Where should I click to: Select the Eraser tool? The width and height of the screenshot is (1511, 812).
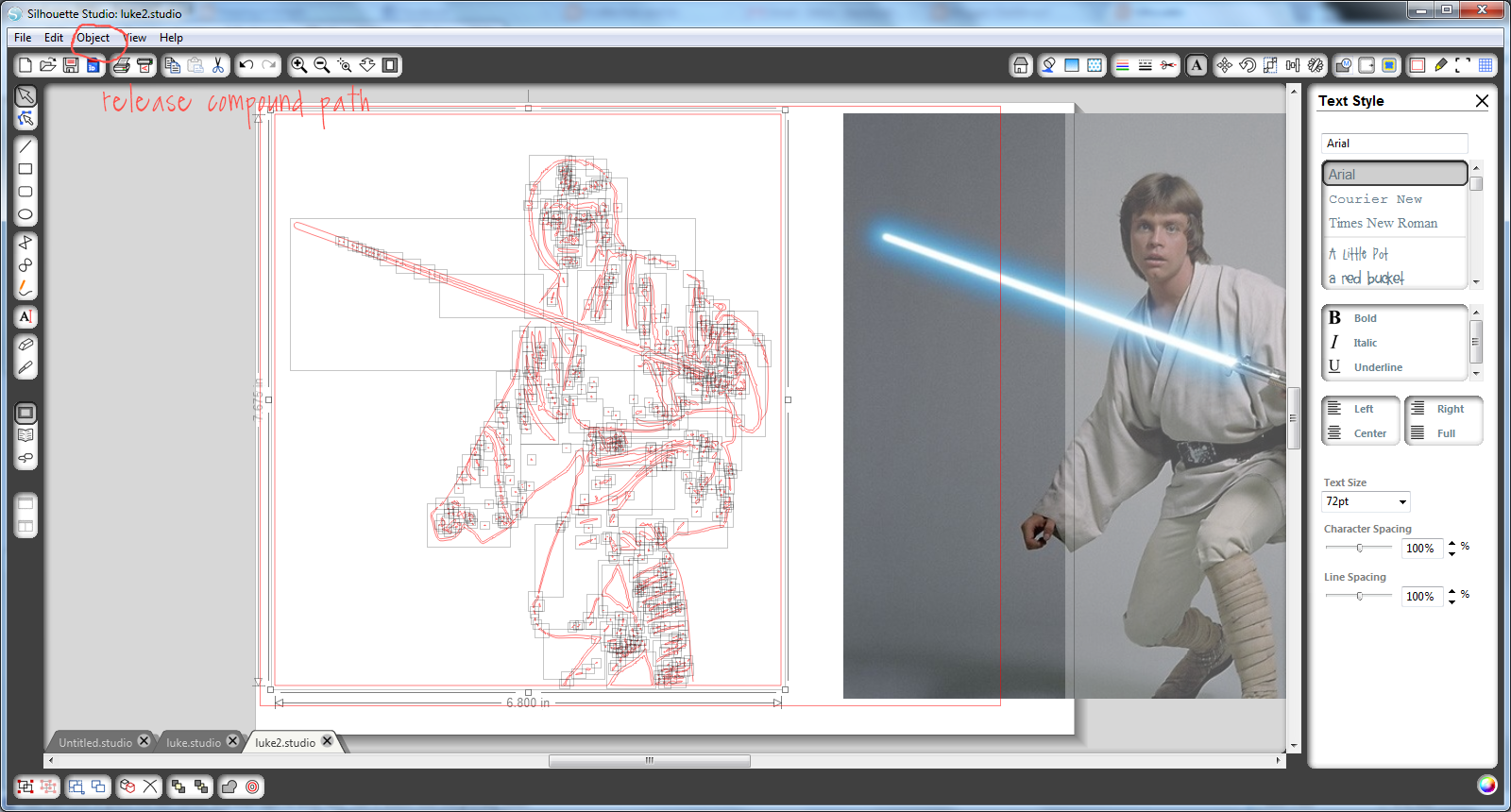pyautogui.click(x=25, y=345)
